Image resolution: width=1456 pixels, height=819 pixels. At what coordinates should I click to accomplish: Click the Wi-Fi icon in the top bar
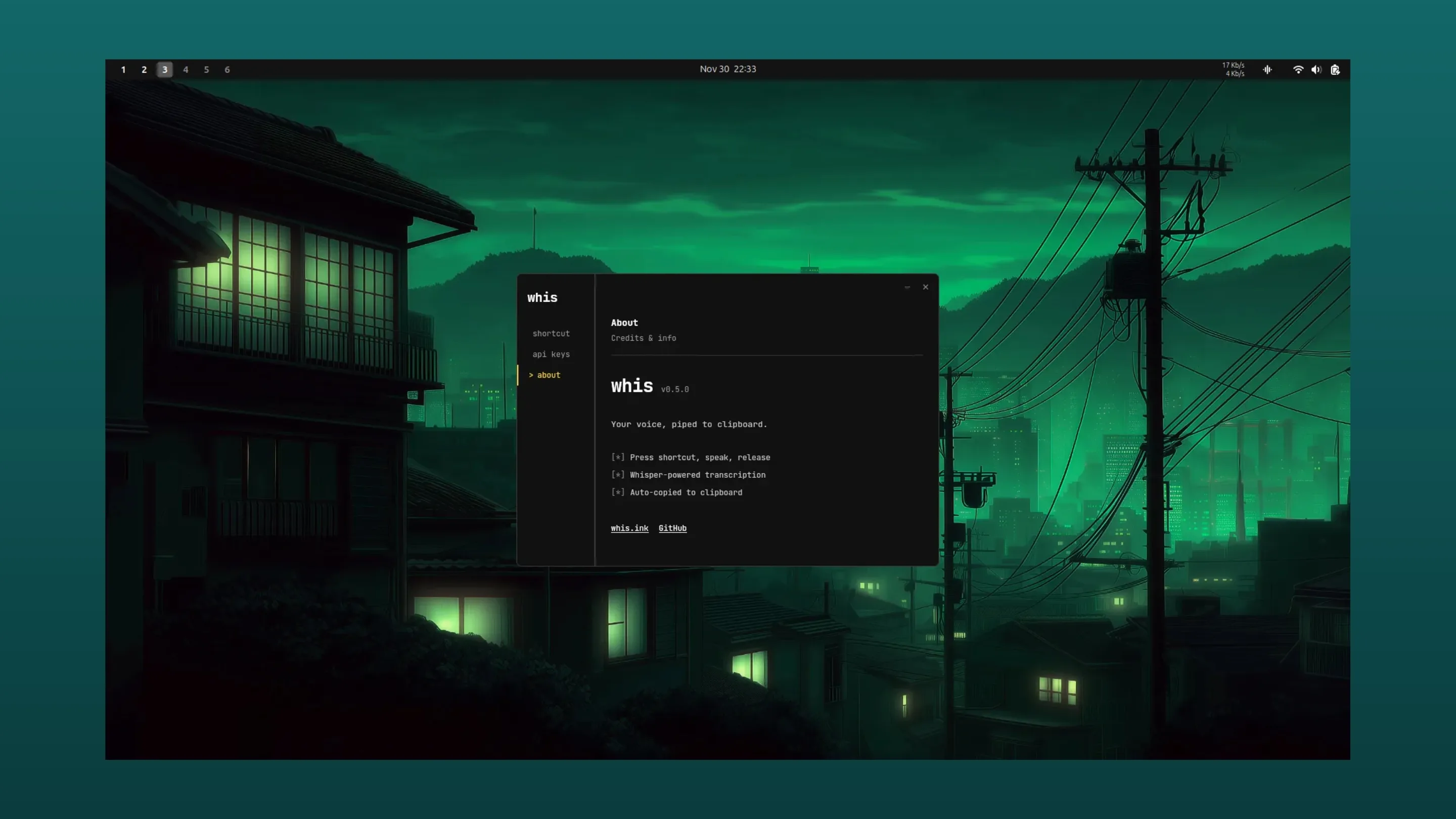(x=1298, y=69)
